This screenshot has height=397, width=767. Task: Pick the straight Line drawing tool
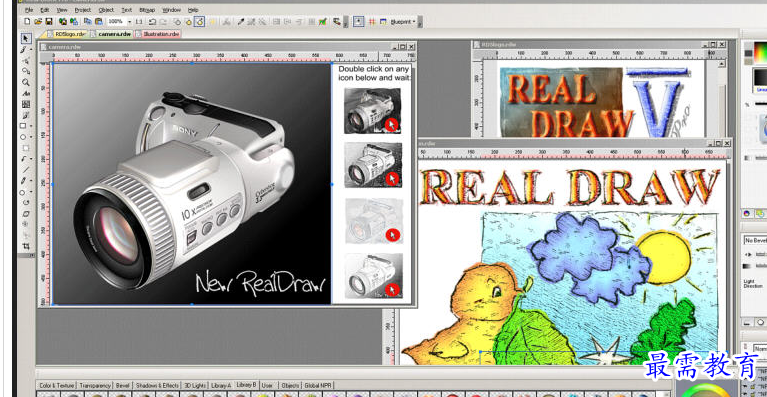click(26, 170)
